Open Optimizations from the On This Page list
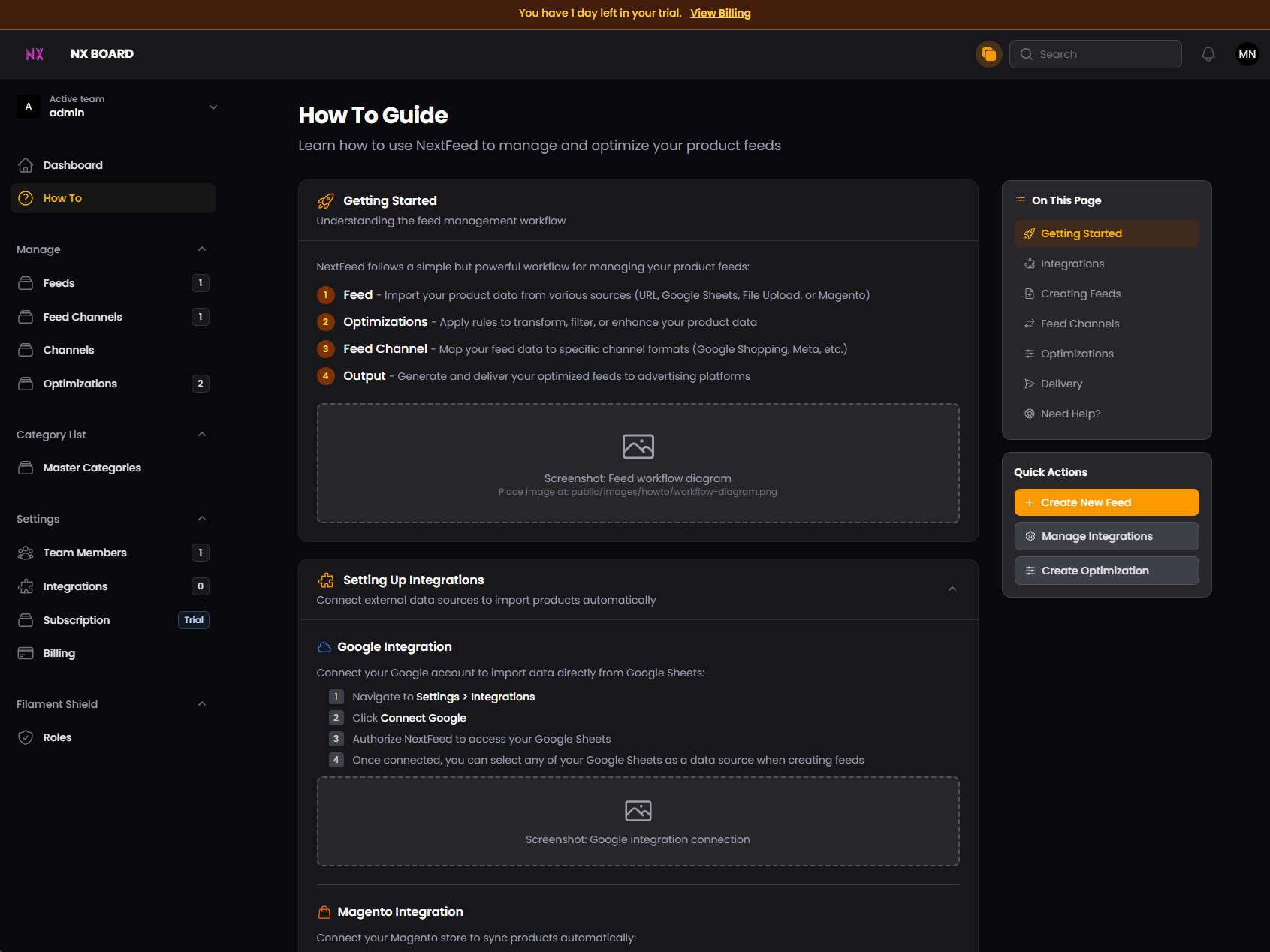This screenshot has height=952, width=1270. point(1077,353)
